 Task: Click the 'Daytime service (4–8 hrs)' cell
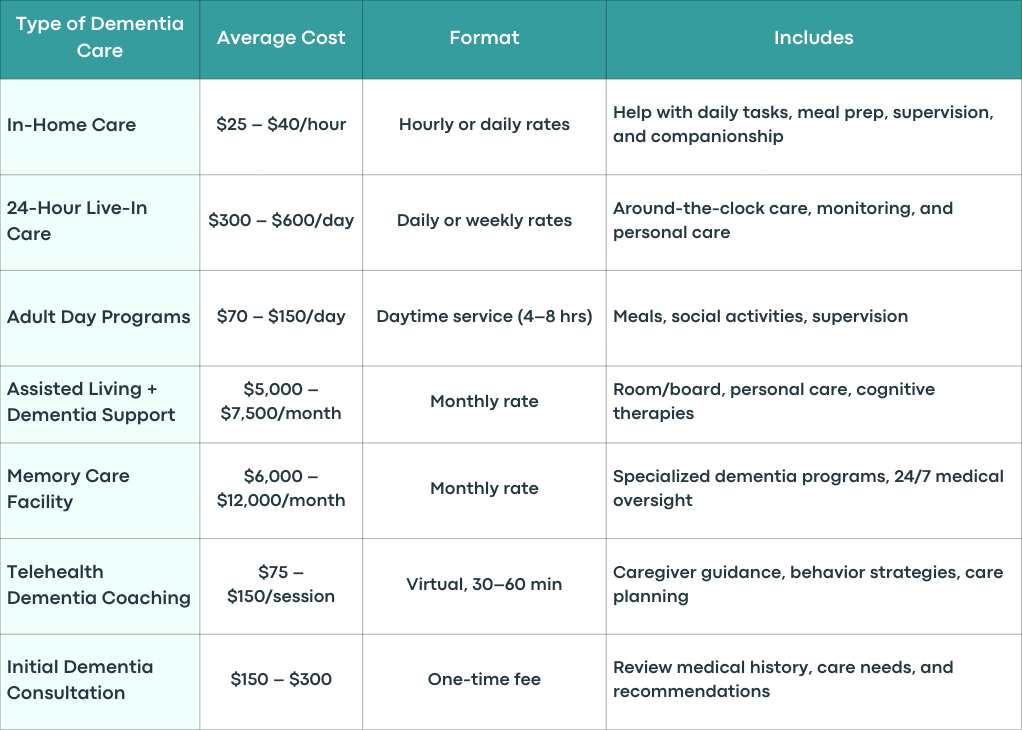[484, 318]
